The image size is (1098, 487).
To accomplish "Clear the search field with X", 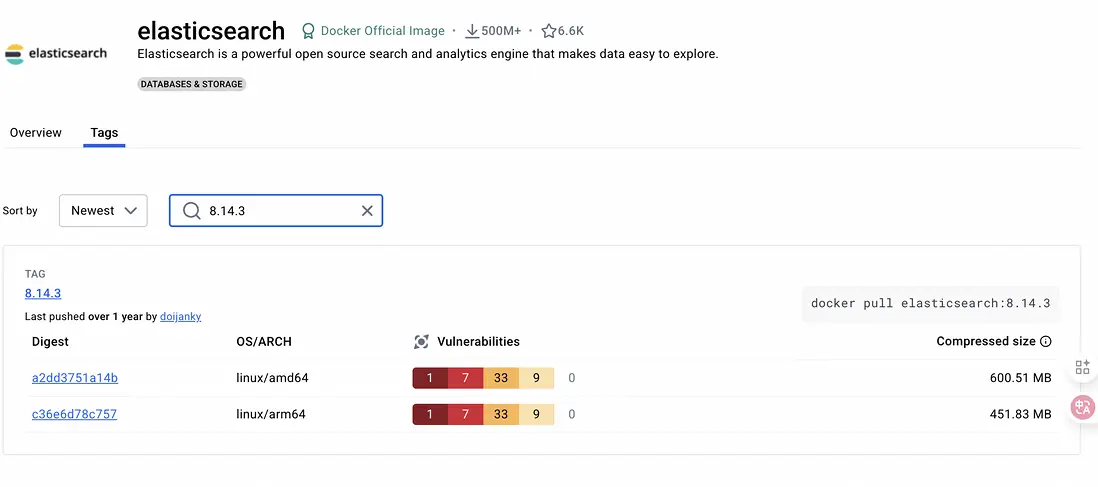I will point(367,211).
